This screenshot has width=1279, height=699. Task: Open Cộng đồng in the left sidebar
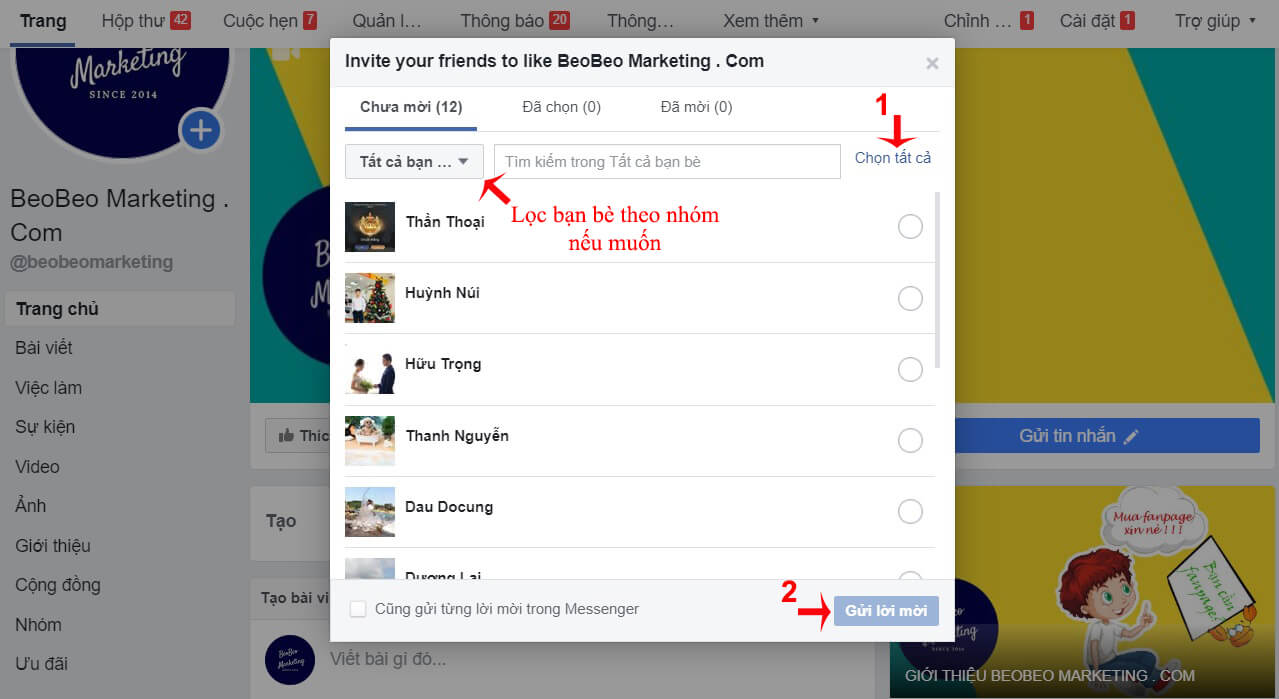[57, 585]
